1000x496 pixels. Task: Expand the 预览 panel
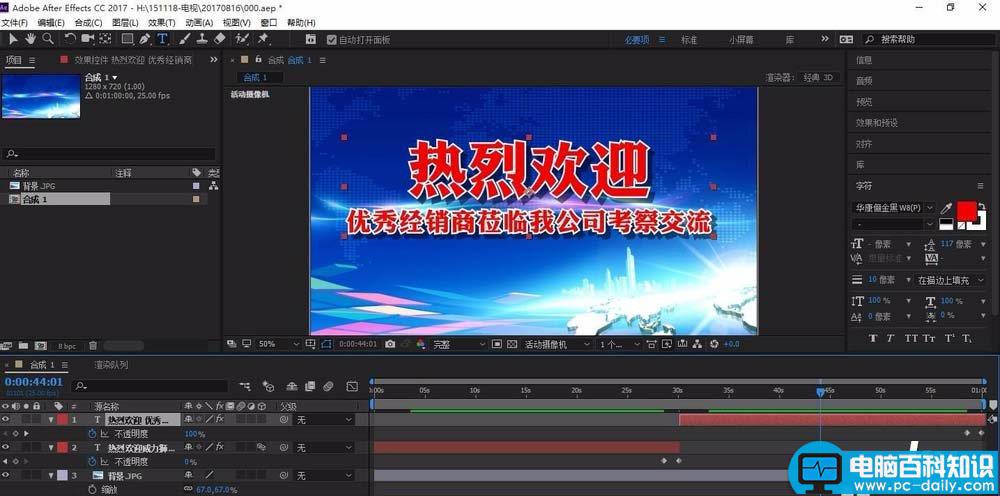click(x=864, y=102)
